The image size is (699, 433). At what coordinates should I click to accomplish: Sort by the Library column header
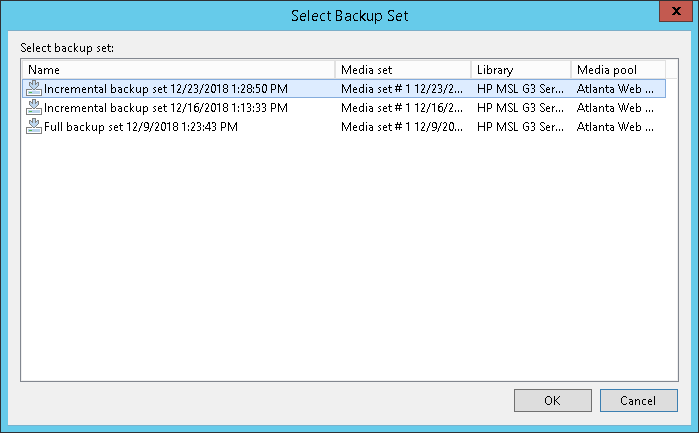coord(520,70)
